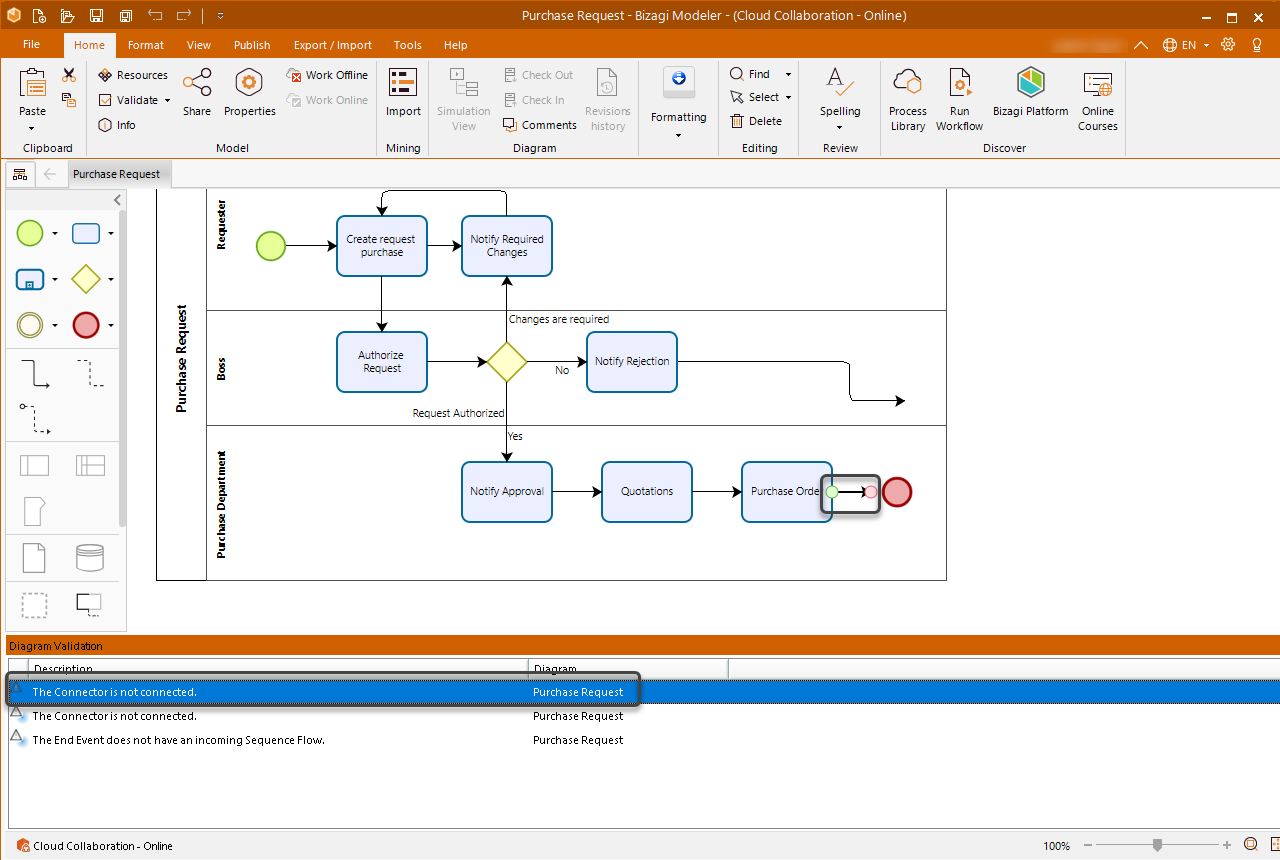
Task: Click the Validate button
Action: pos(129,100)
